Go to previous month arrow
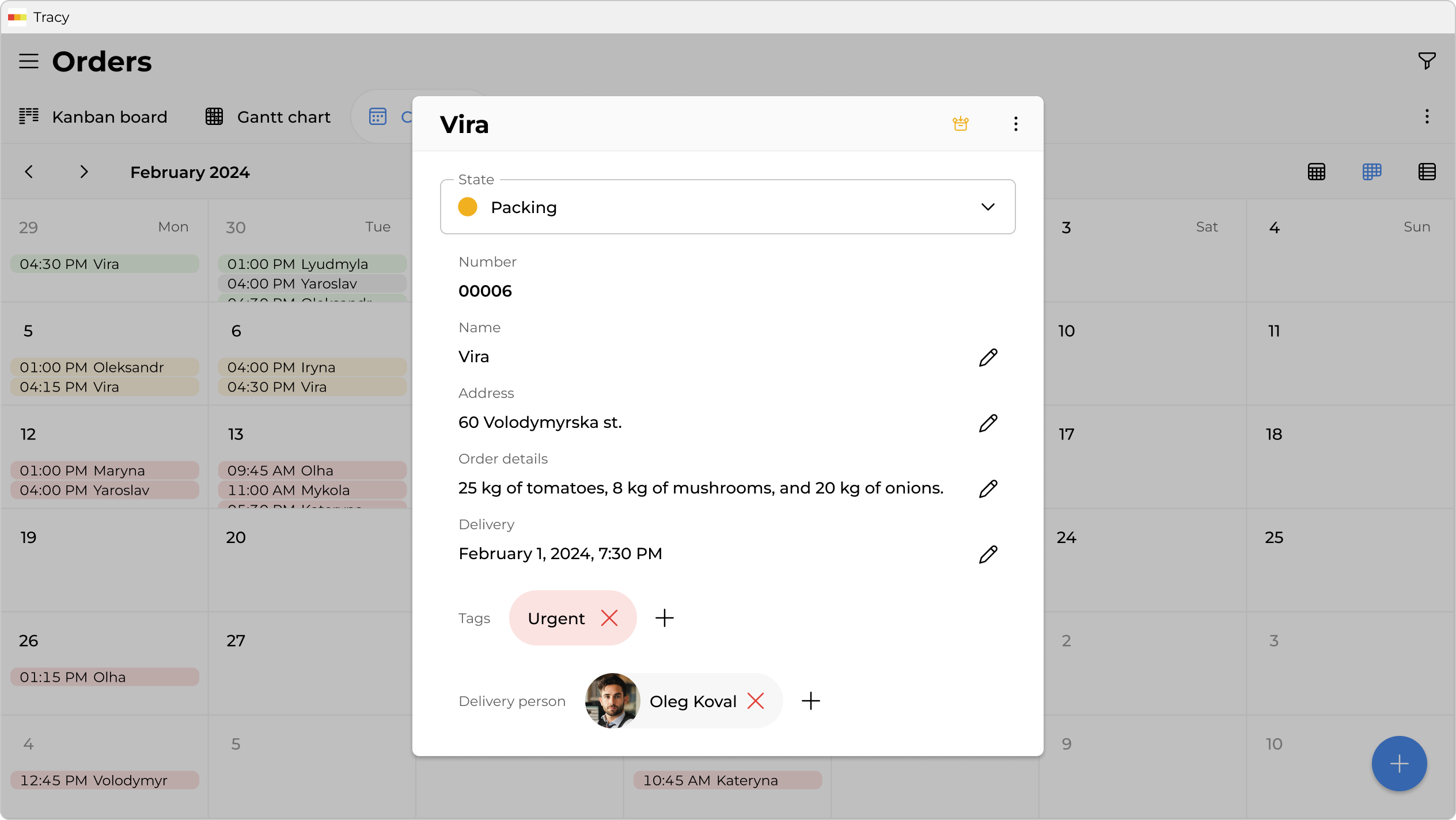 (29, 172)
